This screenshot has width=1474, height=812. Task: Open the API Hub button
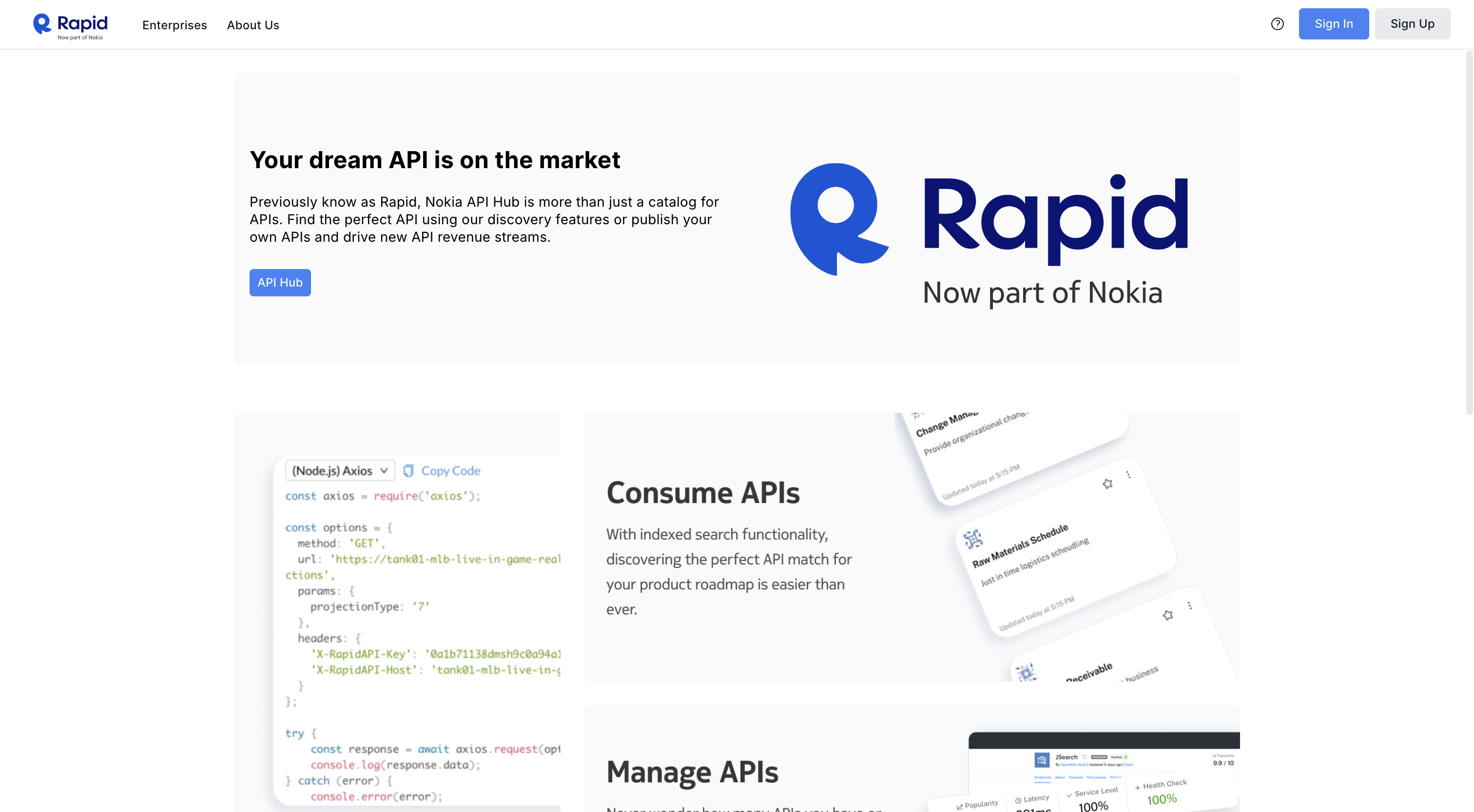[x=280, y=283]
